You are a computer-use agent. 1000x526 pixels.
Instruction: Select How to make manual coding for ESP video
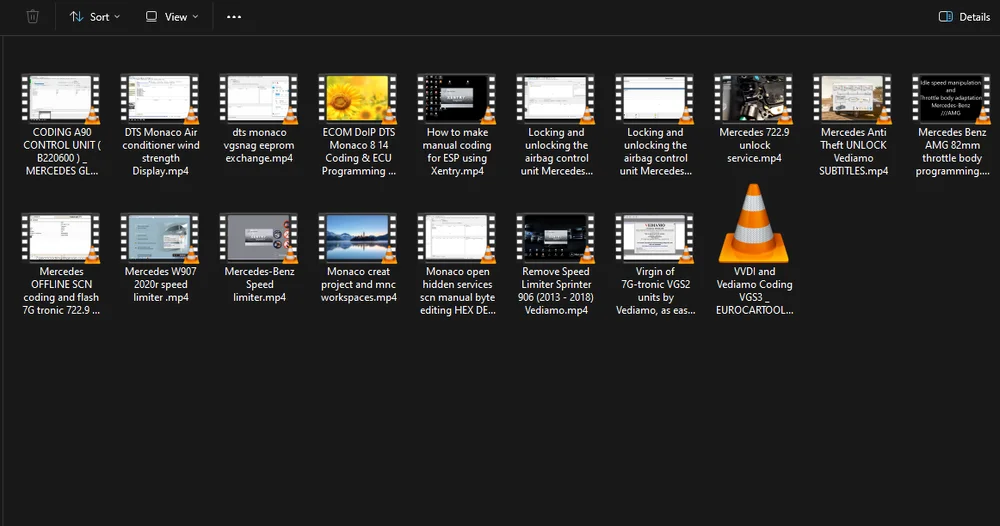point(457,99)
